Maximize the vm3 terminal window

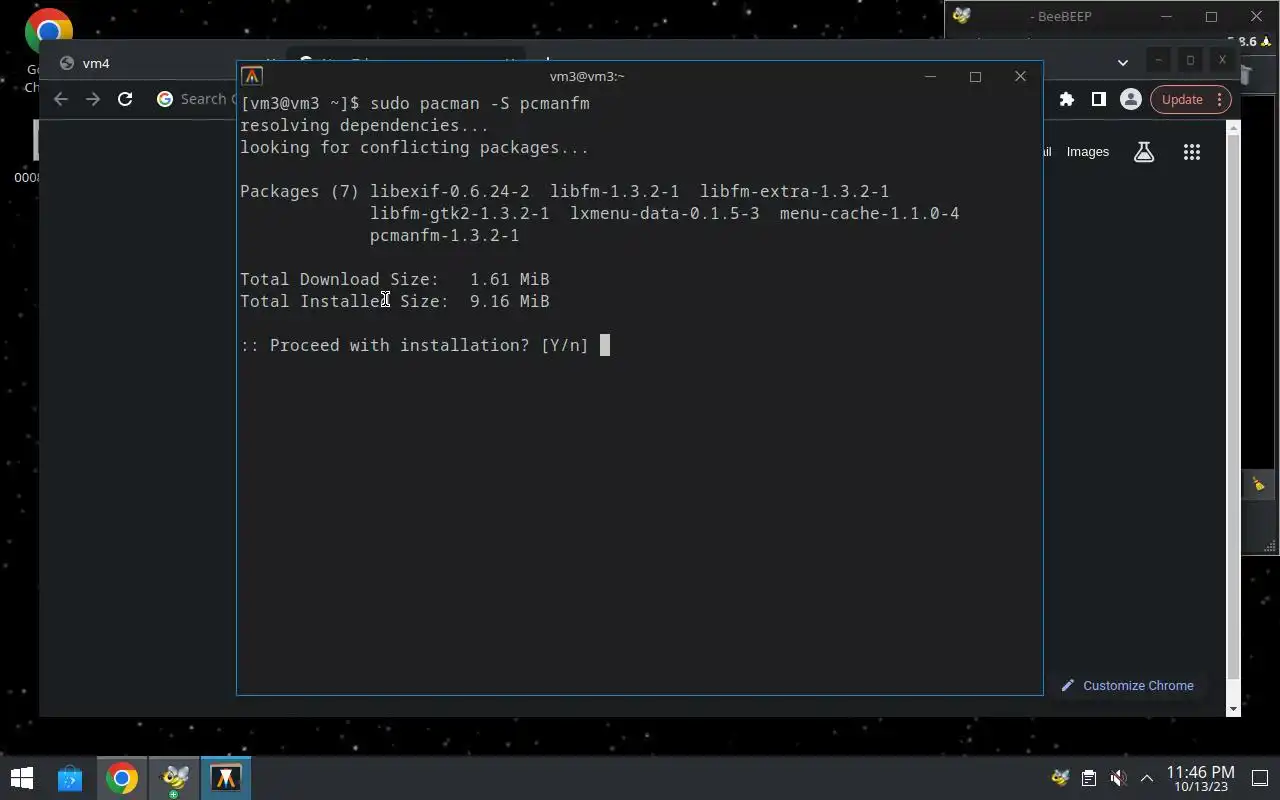click(975, 76)
